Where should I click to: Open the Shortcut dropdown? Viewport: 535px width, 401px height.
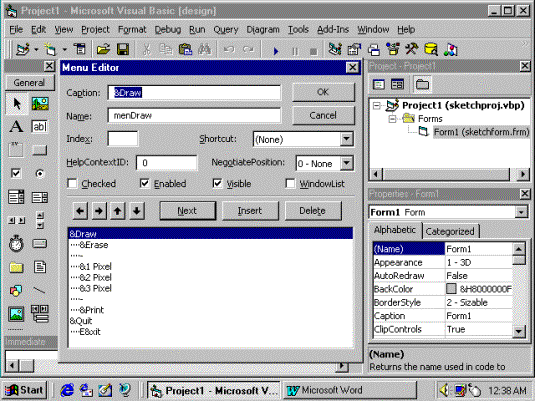pyautogui.click(x=346, y=139)
